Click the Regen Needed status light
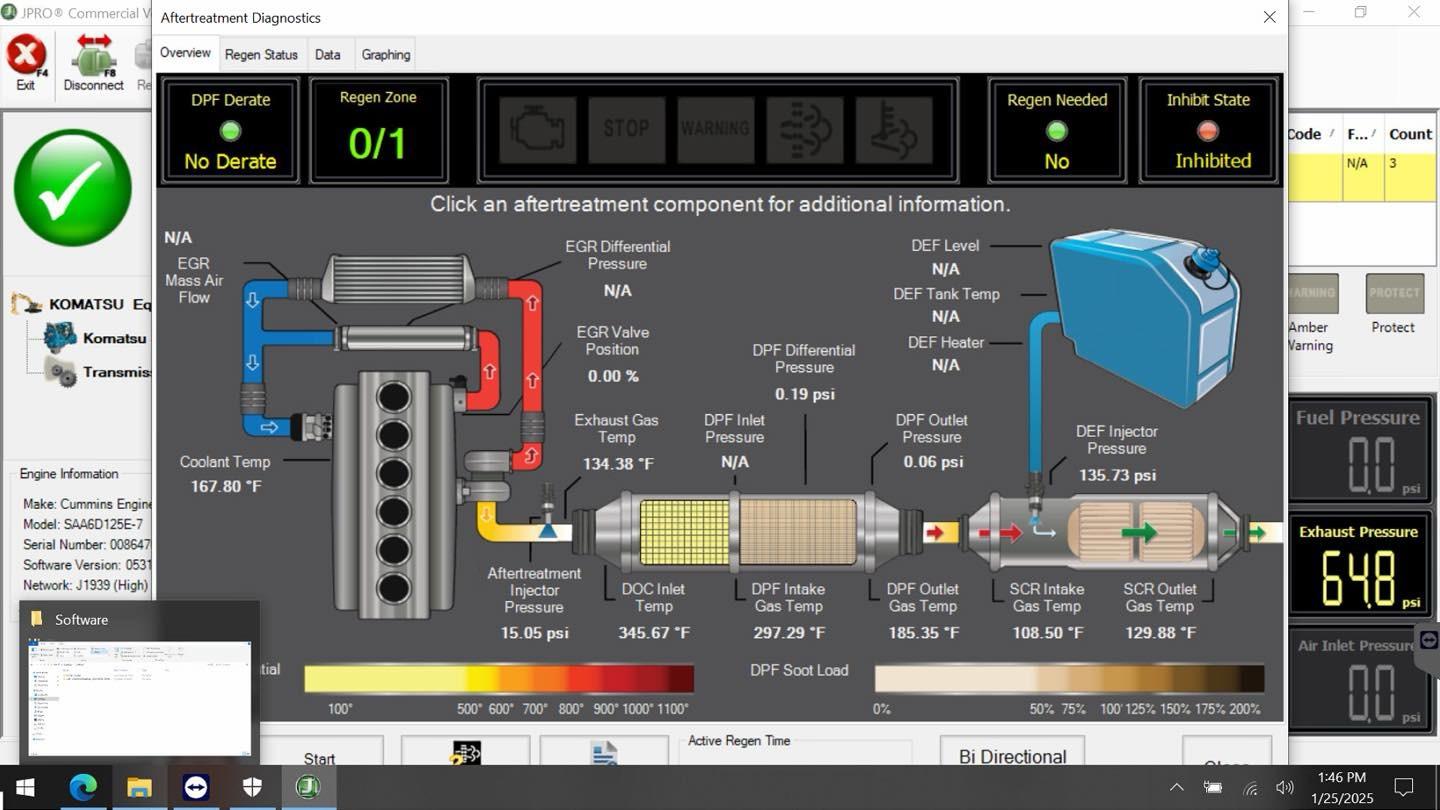Screen dimensions: 1440x810 pyautogui.click(x=1057, y=131)
